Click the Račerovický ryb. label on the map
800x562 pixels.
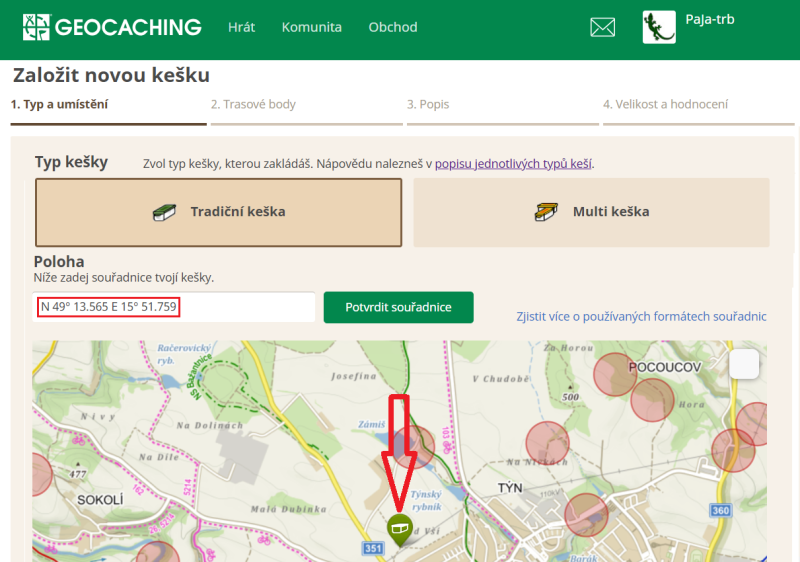point(184,354)
